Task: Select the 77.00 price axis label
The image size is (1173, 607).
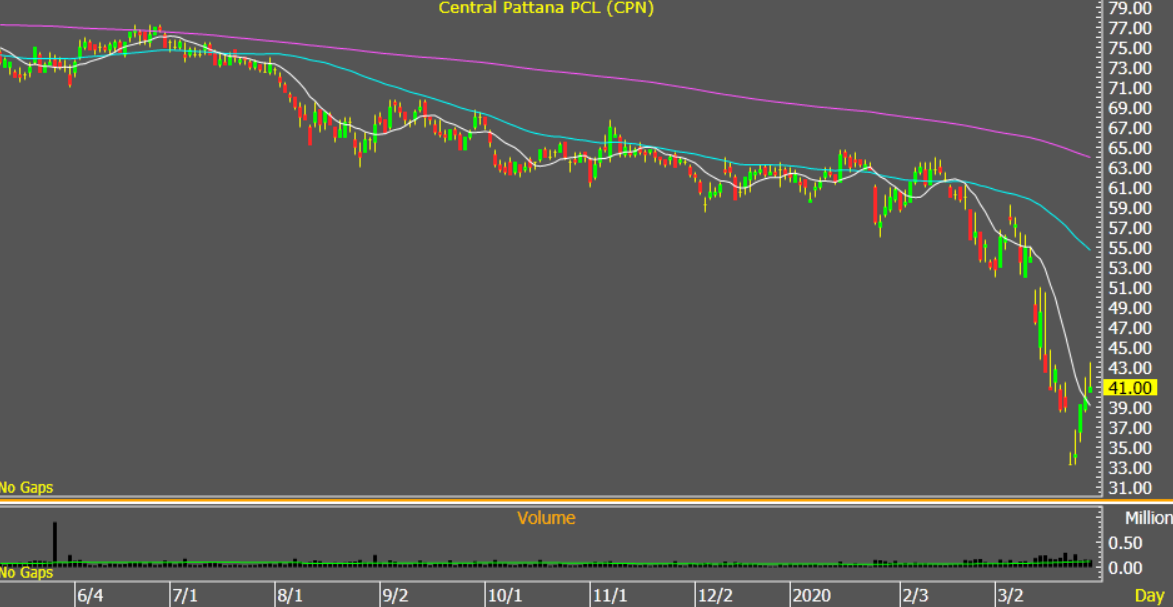Action: pos(1130,28)
